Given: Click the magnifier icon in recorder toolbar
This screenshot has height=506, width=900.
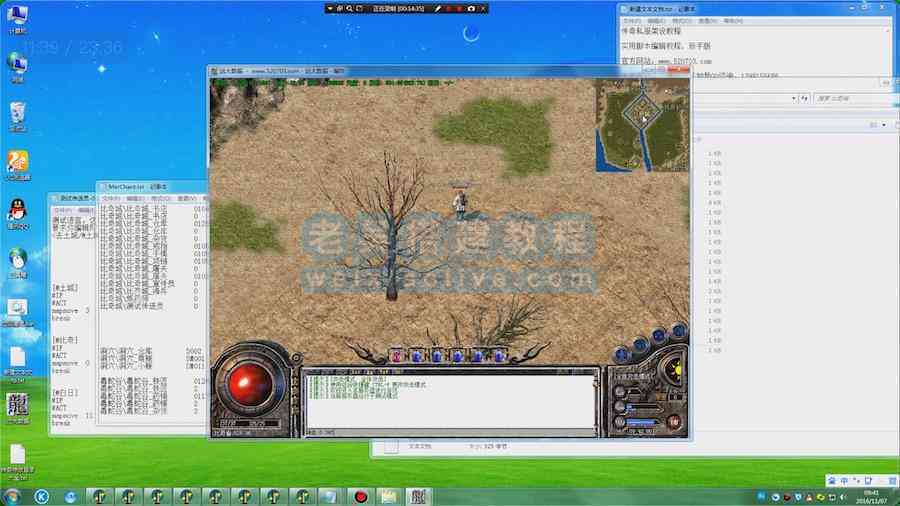Looking at the screenshot, I should (349, 9).
